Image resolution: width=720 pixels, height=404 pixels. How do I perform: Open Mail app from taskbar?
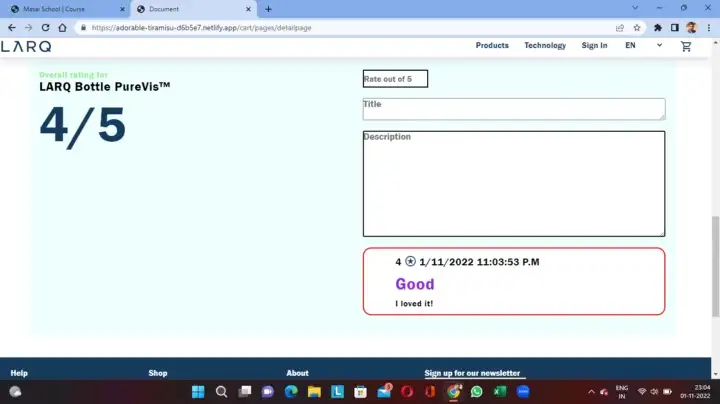pos(384,392)
